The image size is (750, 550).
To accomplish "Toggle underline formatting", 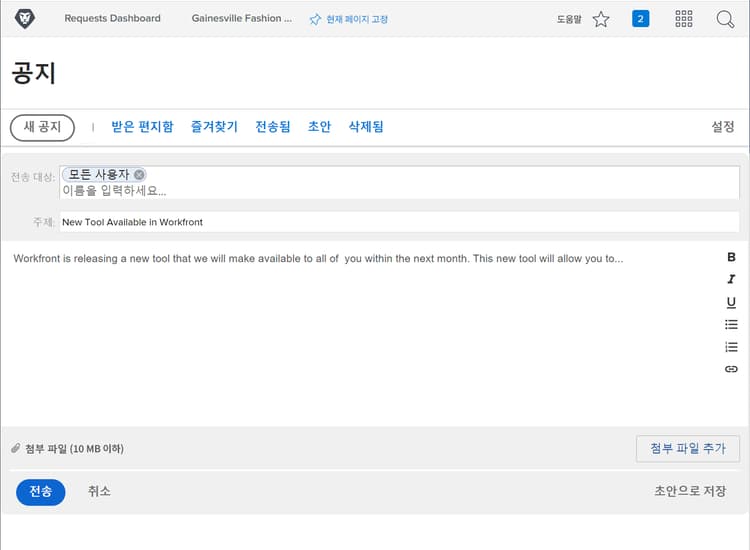I will coord(731,302).
